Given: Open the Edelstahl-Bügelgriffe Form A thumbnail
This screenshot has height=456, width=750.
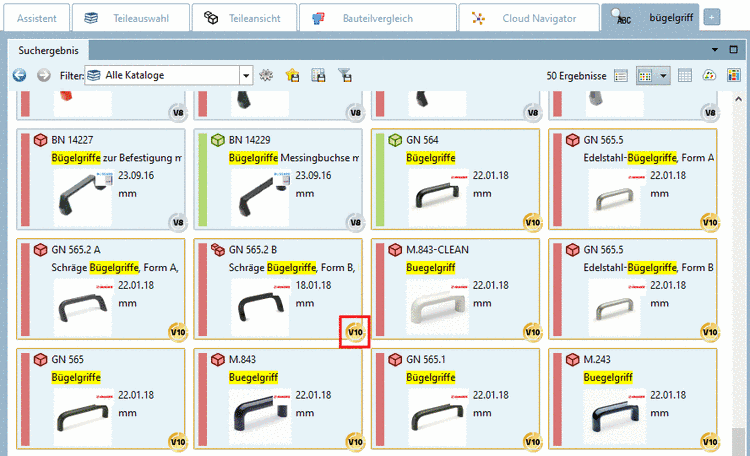Looking at the screenshot, I should (x=615, y=197).
